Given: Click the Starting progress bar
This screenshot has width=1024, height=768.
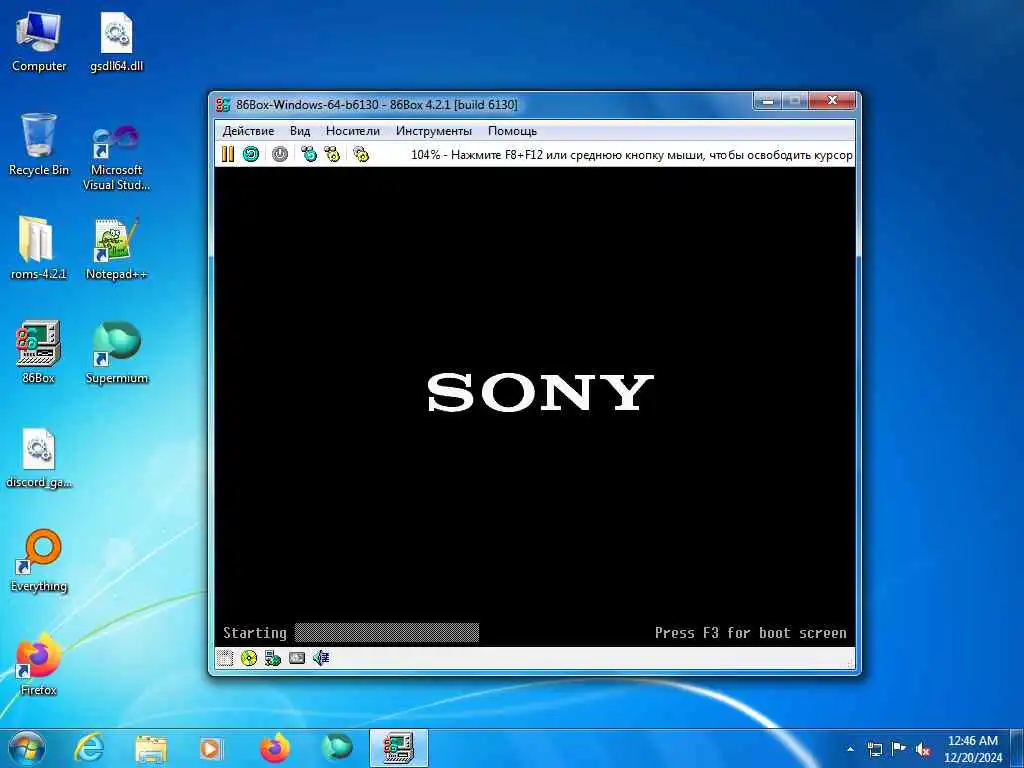Looking at the screenshot, I should (x=387, y=633).
